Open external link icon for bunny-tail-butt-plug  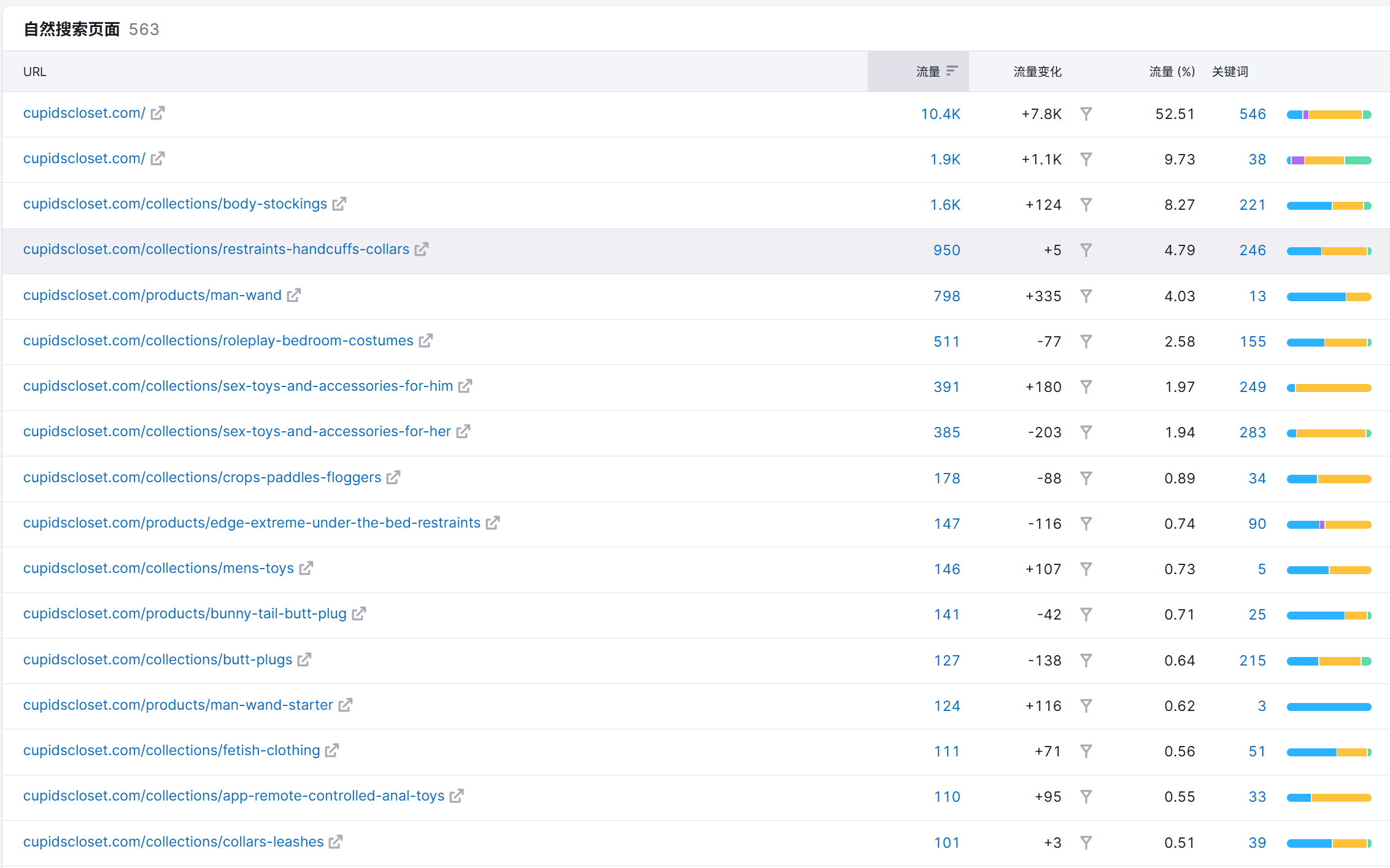click(x=359, y=613)
